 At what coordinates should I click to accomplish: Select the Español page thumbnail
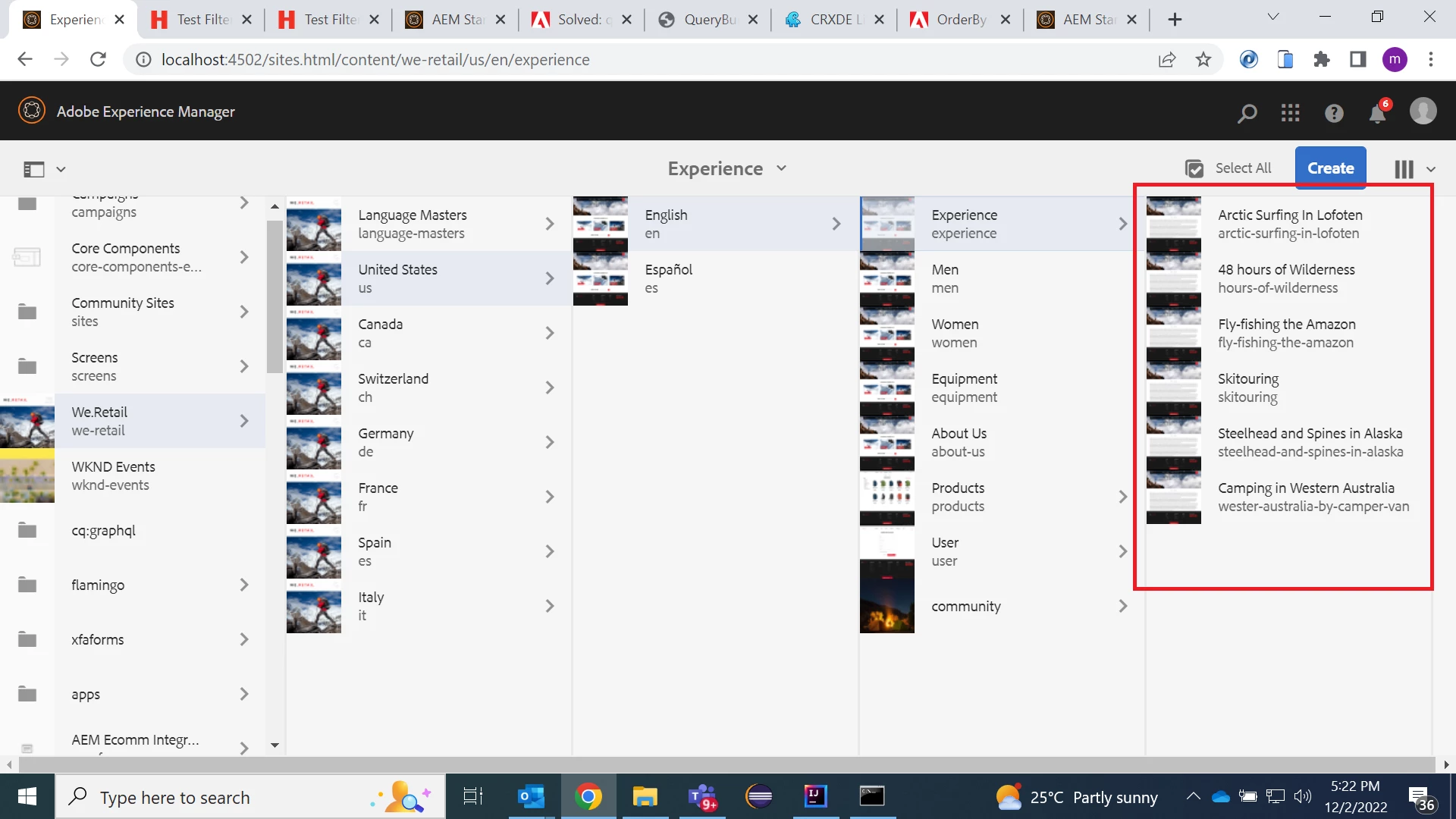point(600,279)
